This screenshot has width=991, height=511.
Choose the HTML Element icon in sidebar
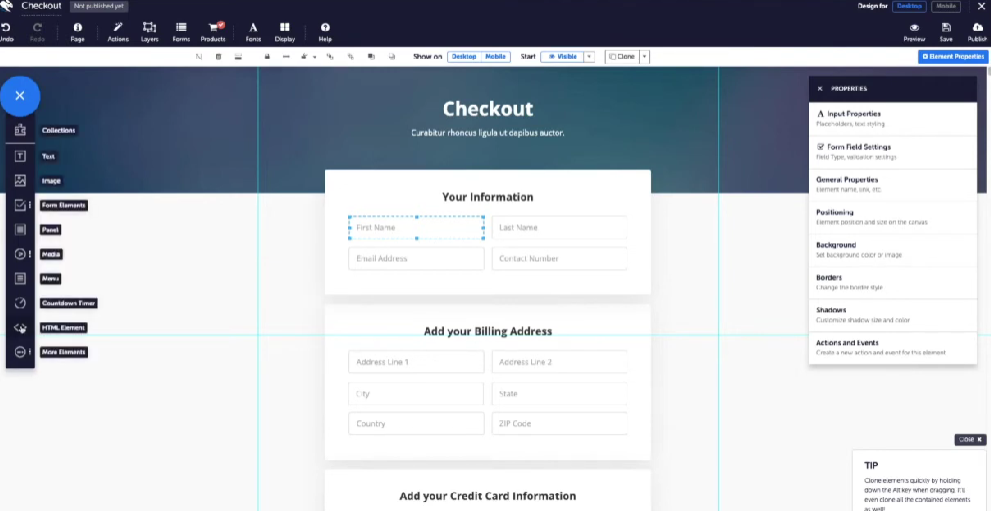pos(20,328)
